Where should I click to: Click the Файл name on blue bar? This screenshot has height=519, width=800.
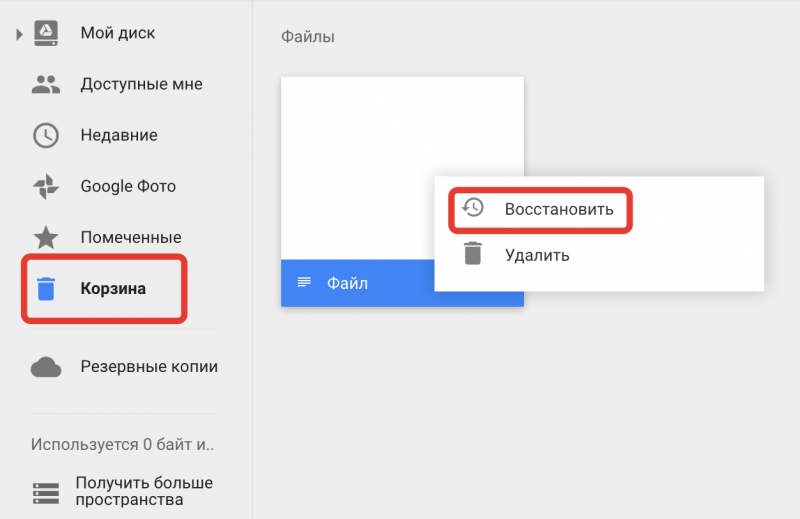[347, 284]
